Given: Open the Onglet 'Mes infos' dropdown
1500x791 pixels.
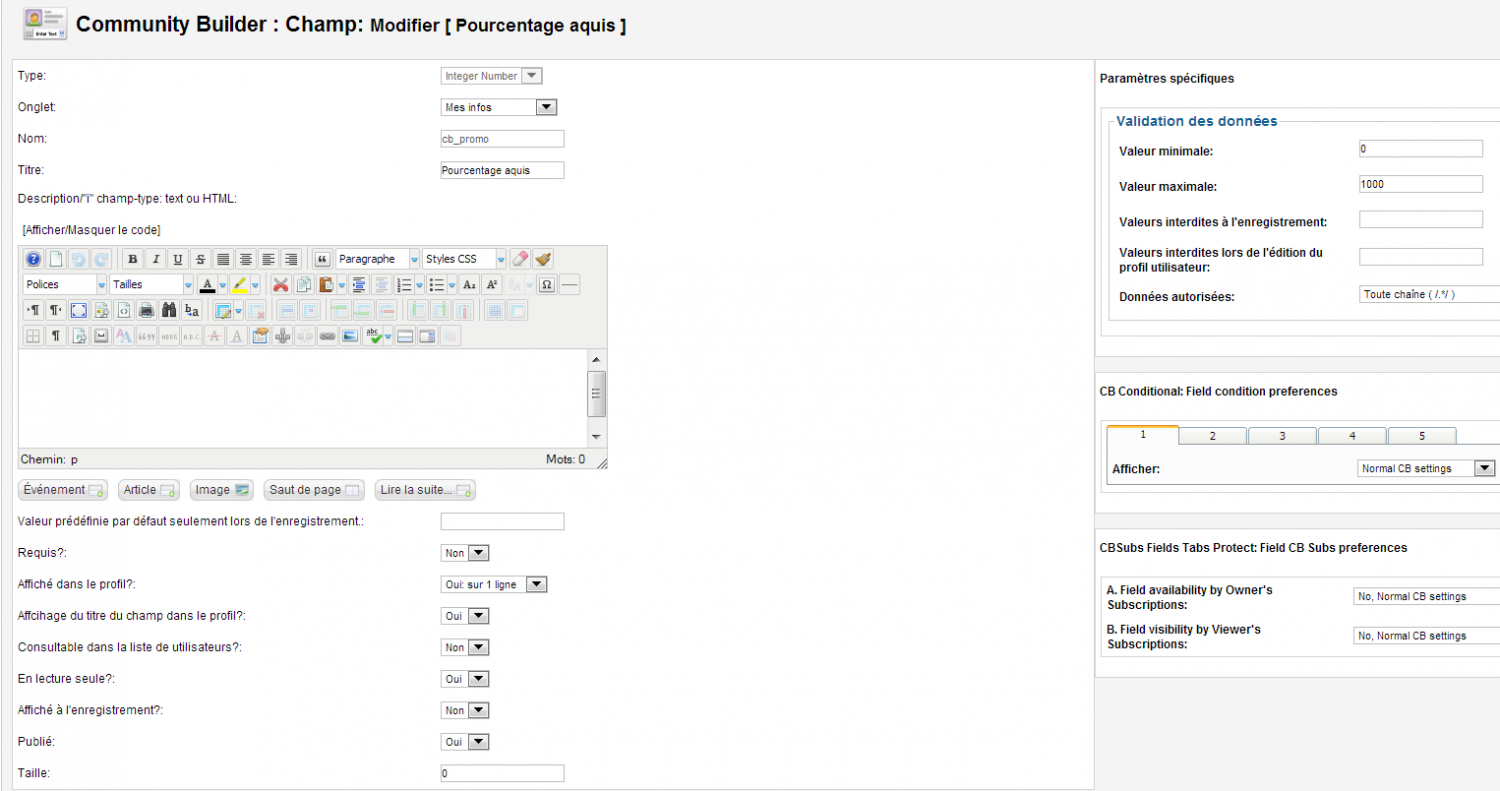Looking at the screenshot, I should coord(498,107).
